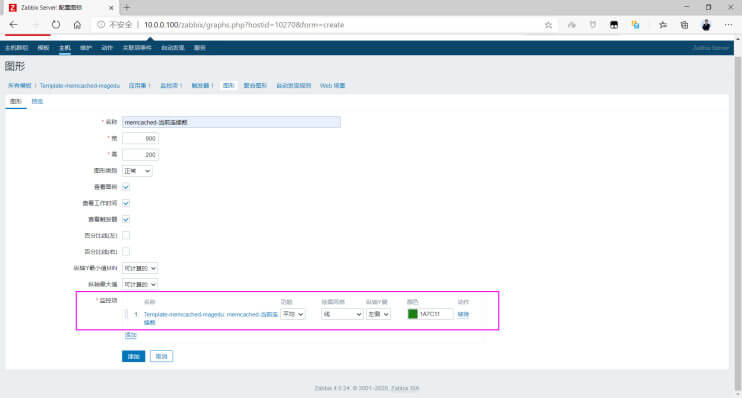Open Template-memcached-magedu breadcrumb link

(80, 86)
